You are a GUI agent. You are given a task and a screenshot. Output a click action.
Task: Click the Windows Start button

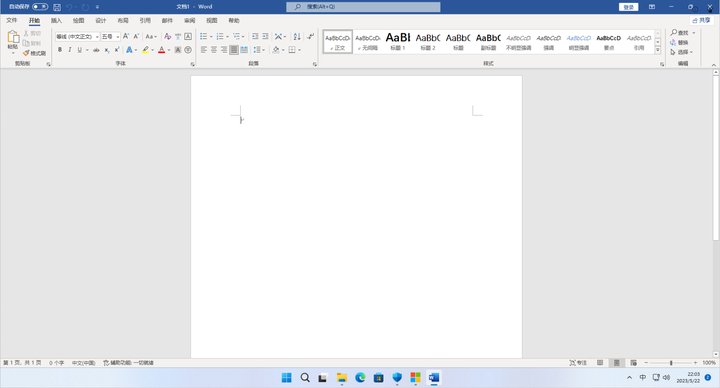287,377
